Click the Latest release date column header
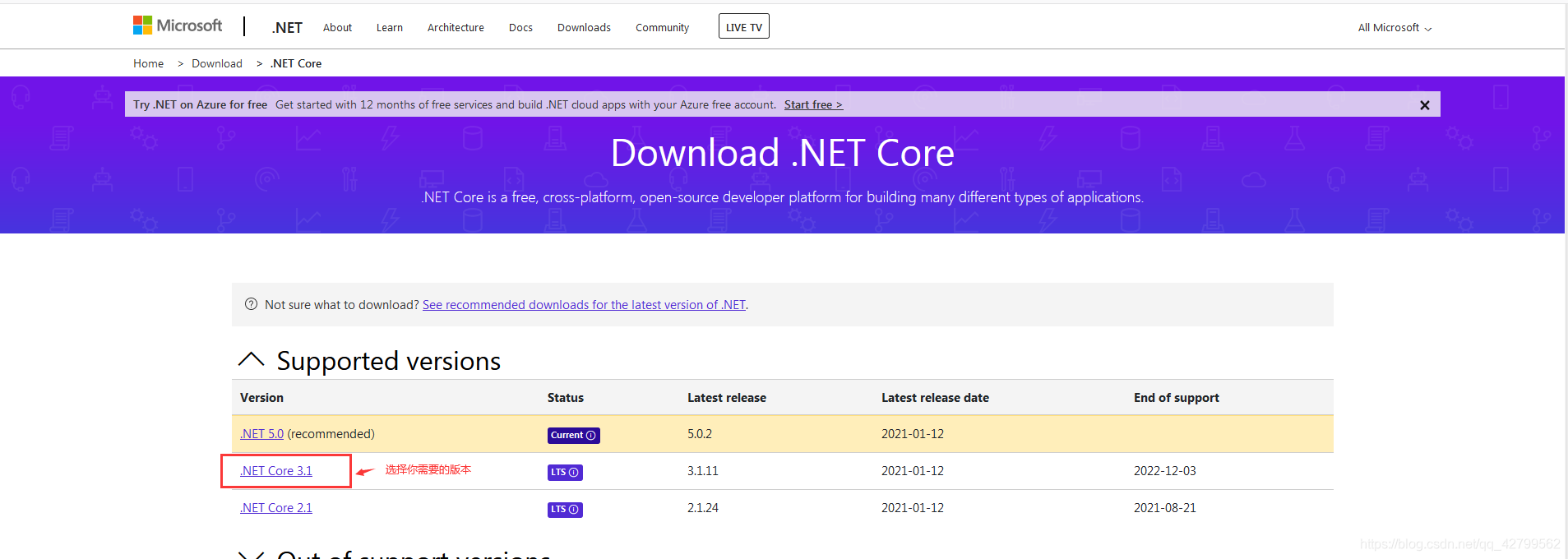This screenshot has height=559, width=1568. (935, 398)
